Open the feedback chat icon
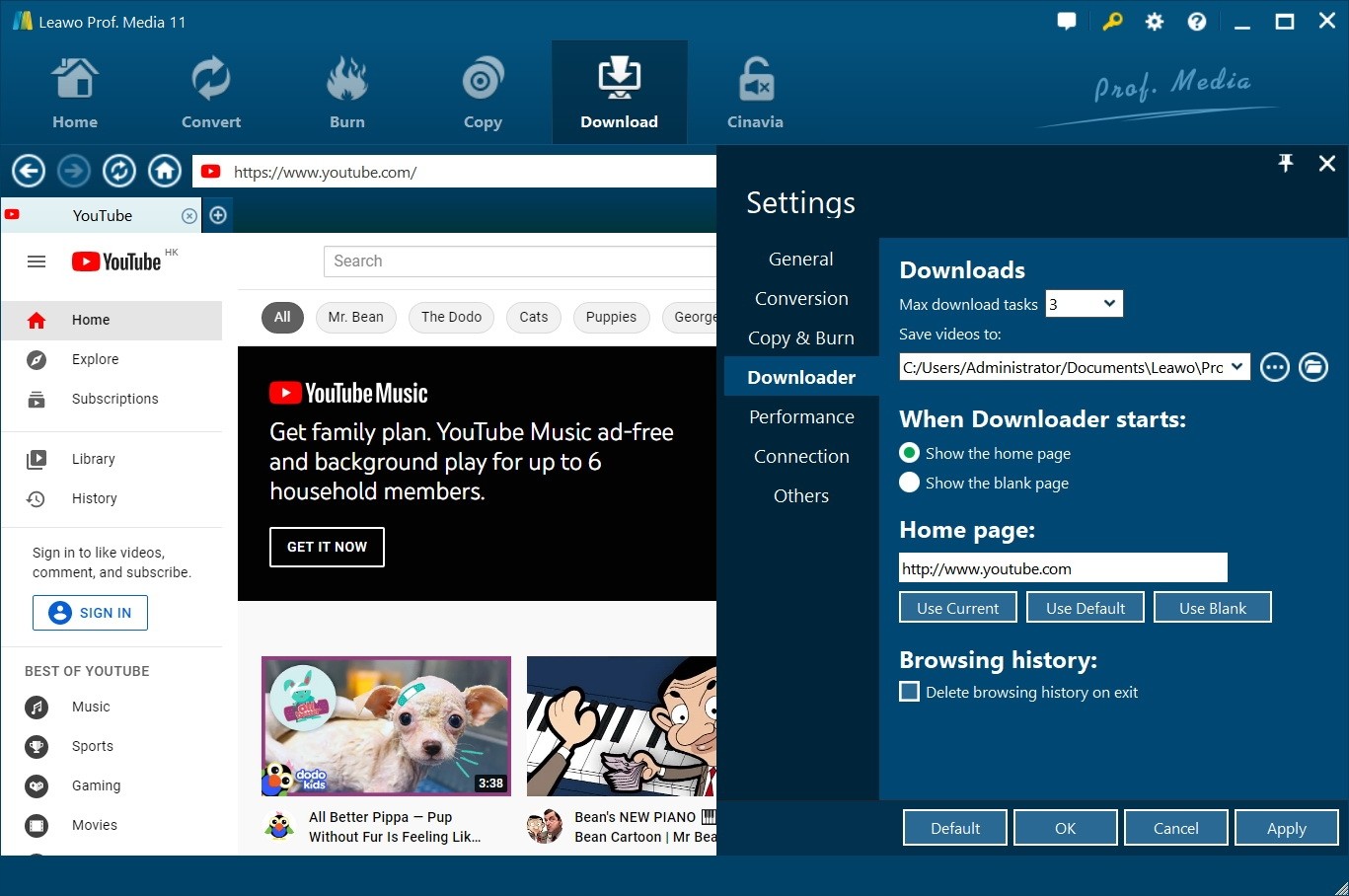1349x896 pixels. click(1067, 22)
